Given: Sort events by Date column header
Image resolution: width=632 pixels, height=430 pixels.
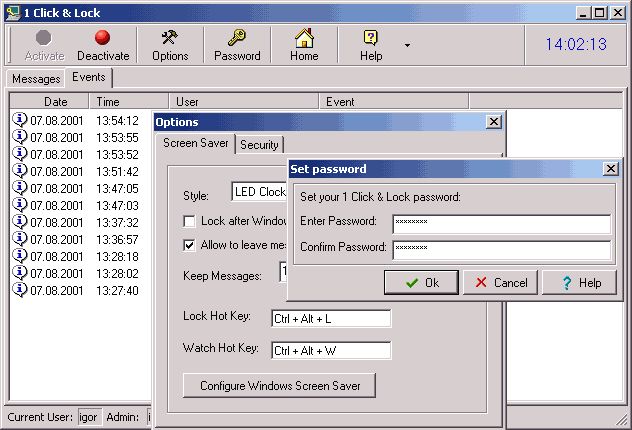Looking at the screenshot, I should click(x=49, y=102).
